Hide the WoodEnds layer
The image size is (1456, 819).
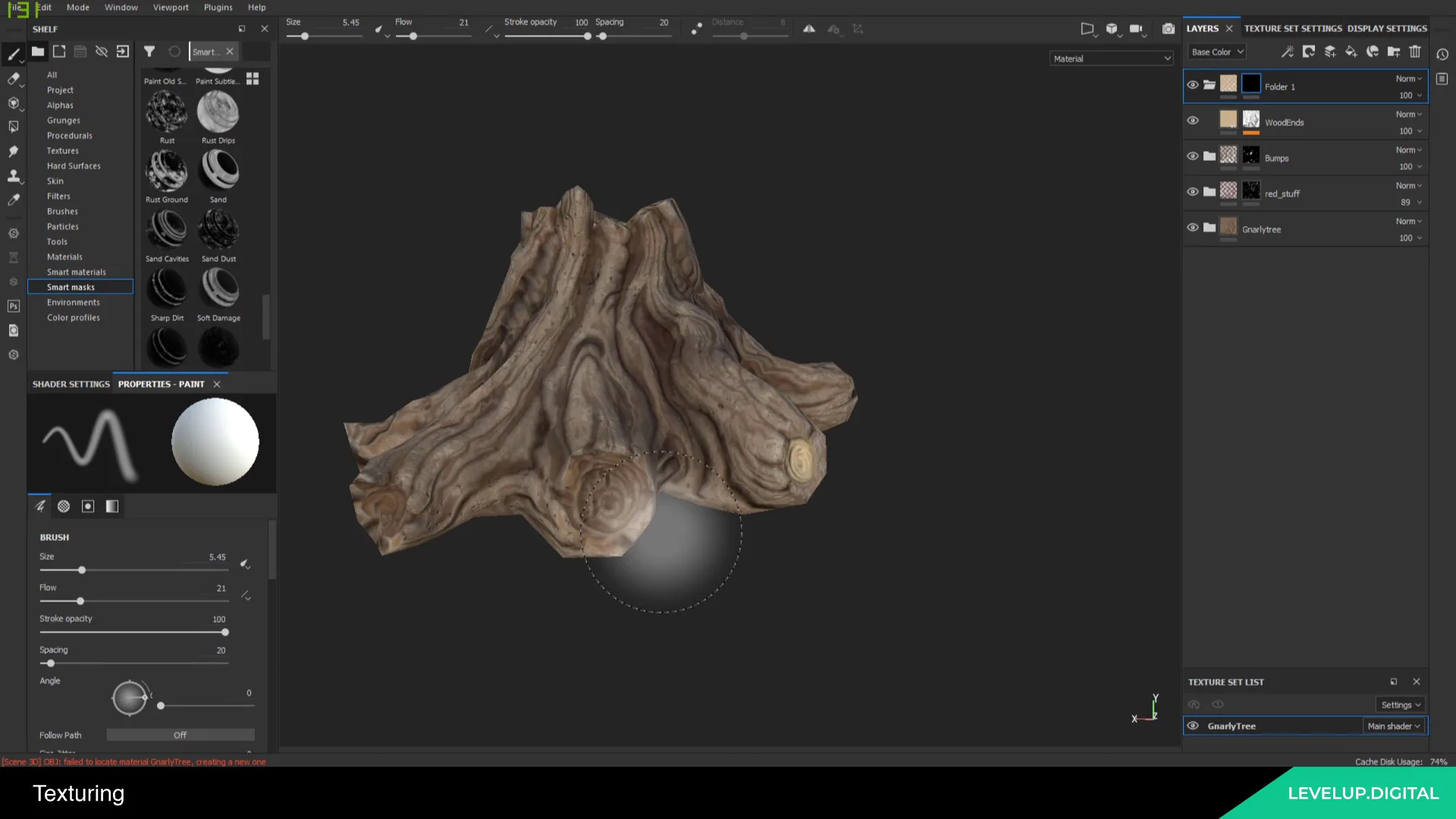click(1192, 121)
